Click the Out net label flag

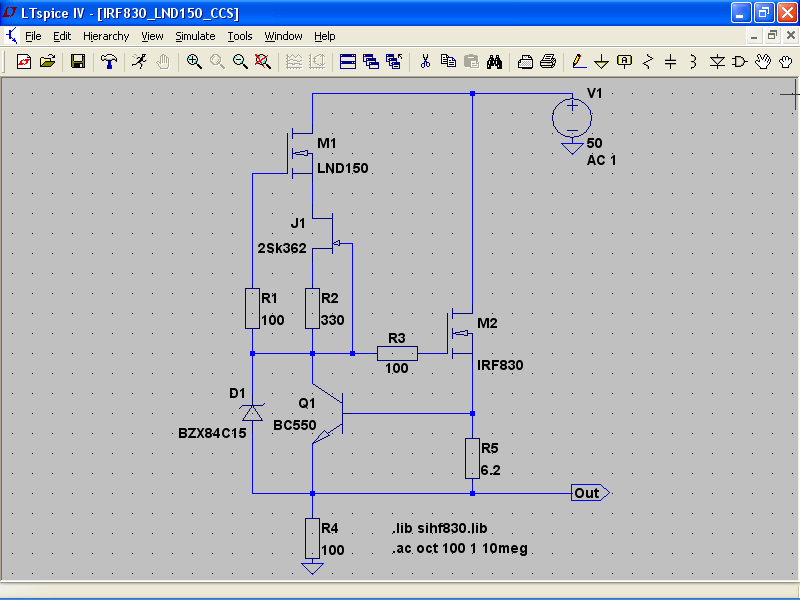pyautogui.click(x=590, y=493)
